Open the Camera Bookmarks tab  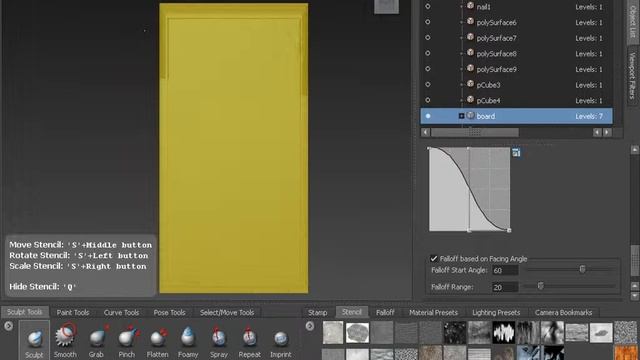[563, 313]
